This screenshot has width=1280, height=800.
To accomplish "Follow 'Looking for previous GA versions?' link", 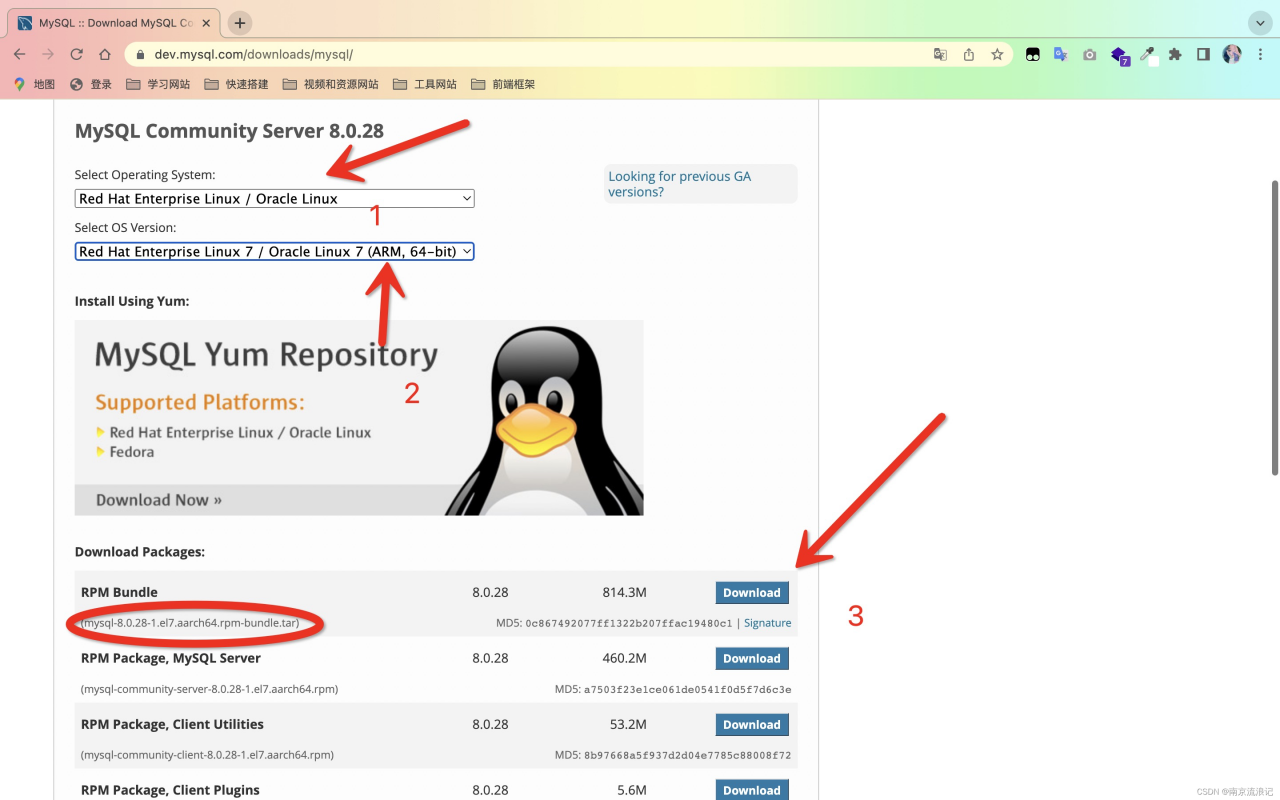I will [x=680, y=184].
